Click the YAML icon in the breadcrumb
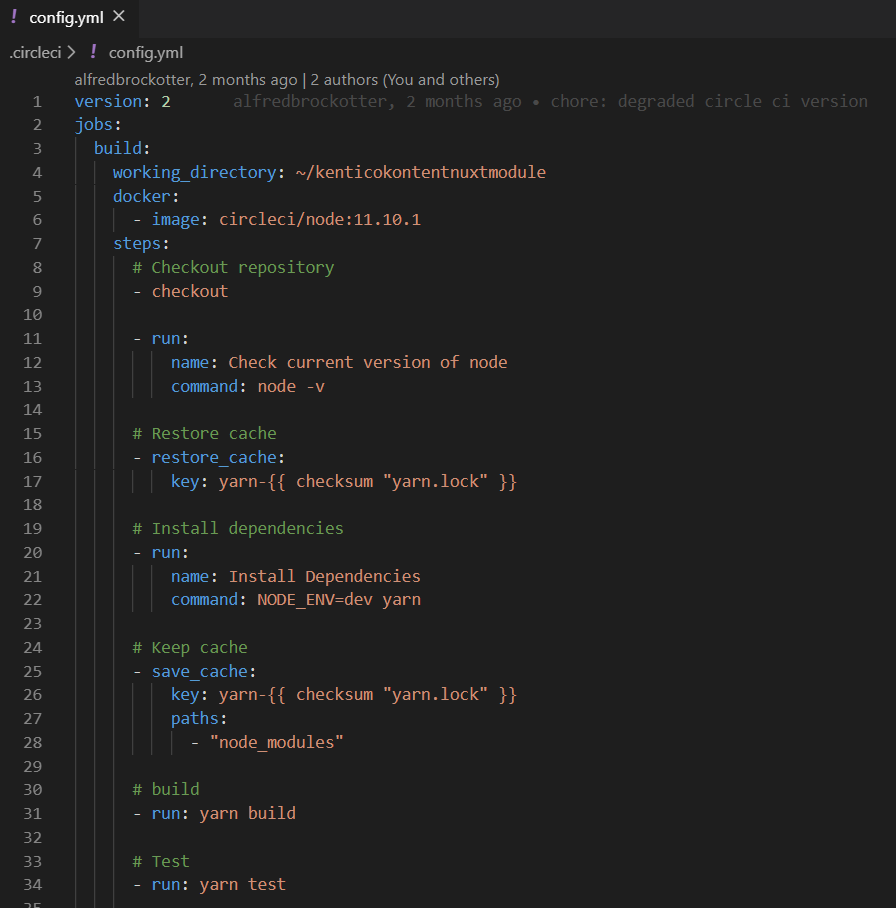Image resolution: width=896 pixels, height=908 pixels. pos(93,52)
